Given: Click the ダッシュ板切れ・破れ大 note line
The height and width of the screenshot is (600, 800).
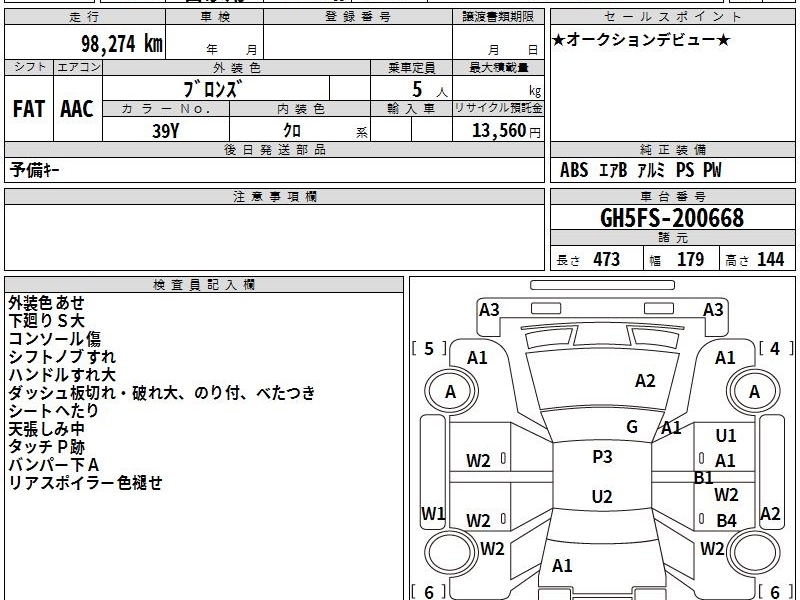Looking at the screenshot, I should [x=162, y=393].
